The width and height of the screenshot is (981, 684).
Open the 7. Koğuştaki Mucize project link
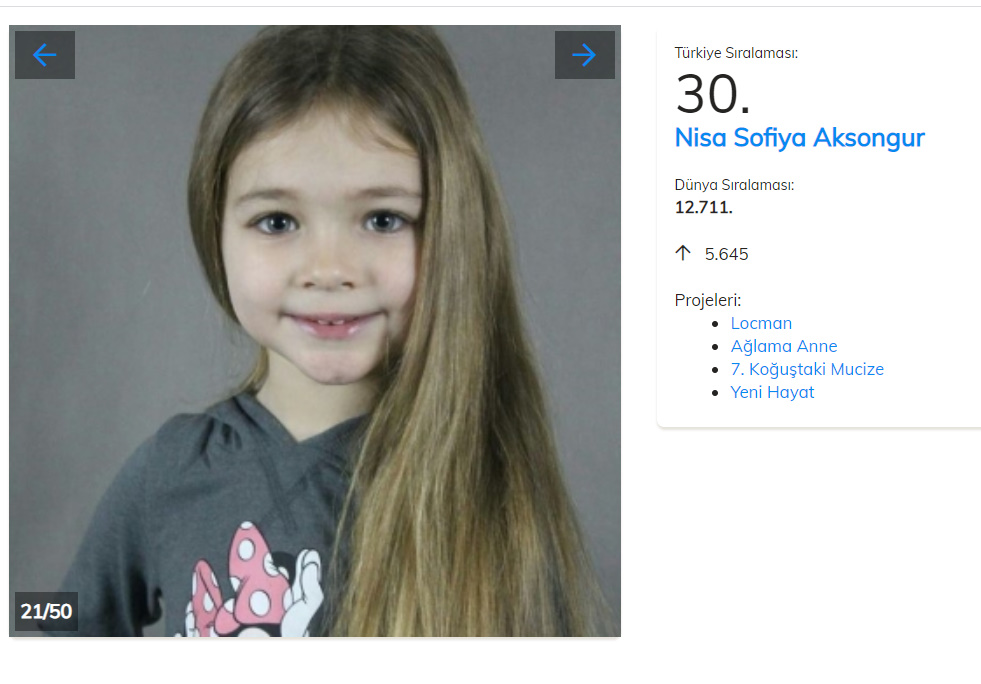pyautogui.click(x=807, y=369)
